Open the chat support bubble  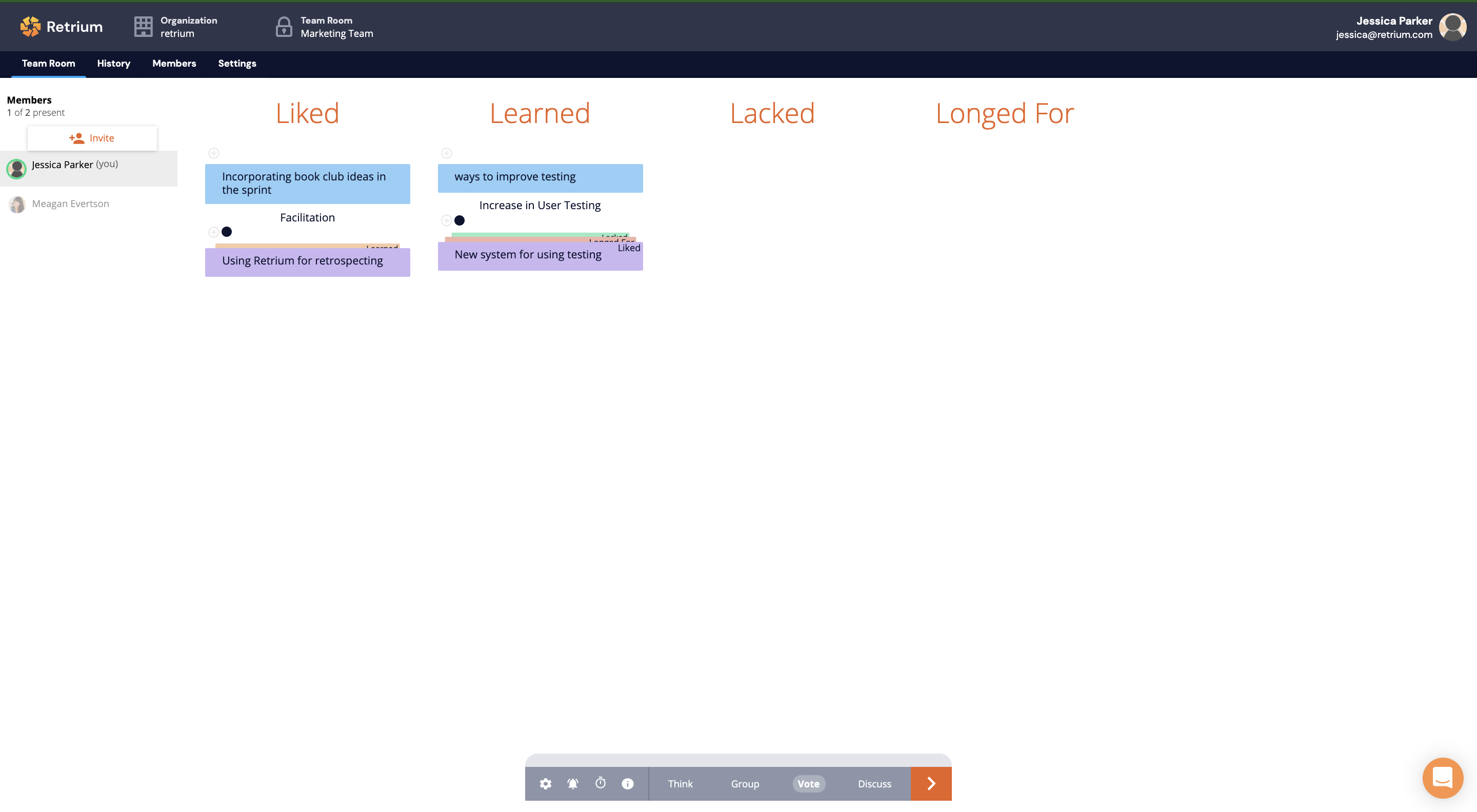click(1443, 778)
